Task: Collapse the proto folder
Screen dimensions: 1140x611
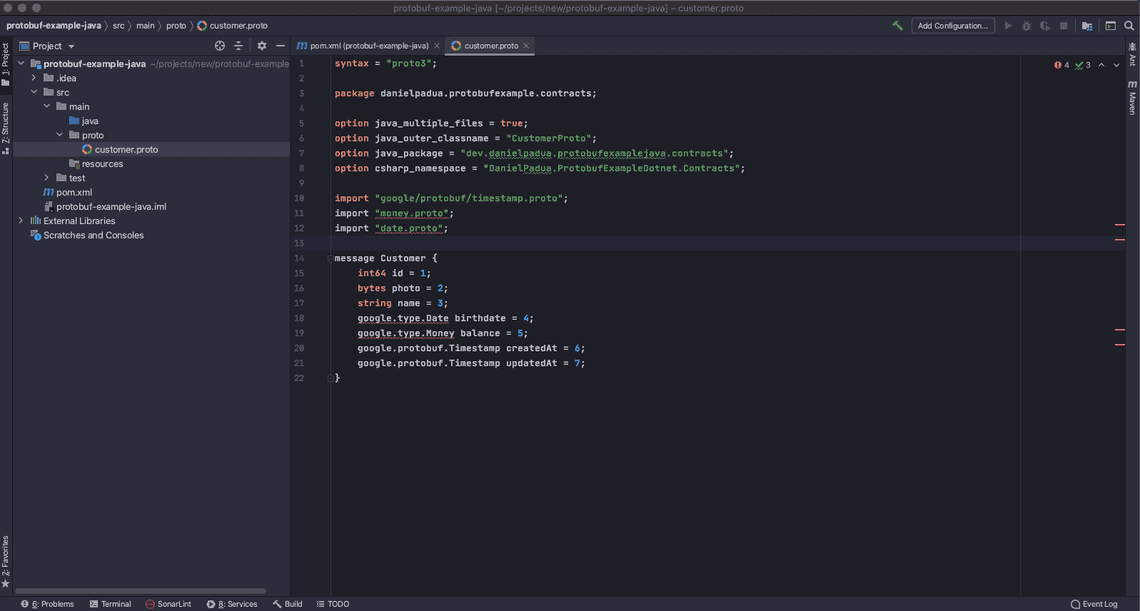Action: pyautogui.click(x=59, y=134)
